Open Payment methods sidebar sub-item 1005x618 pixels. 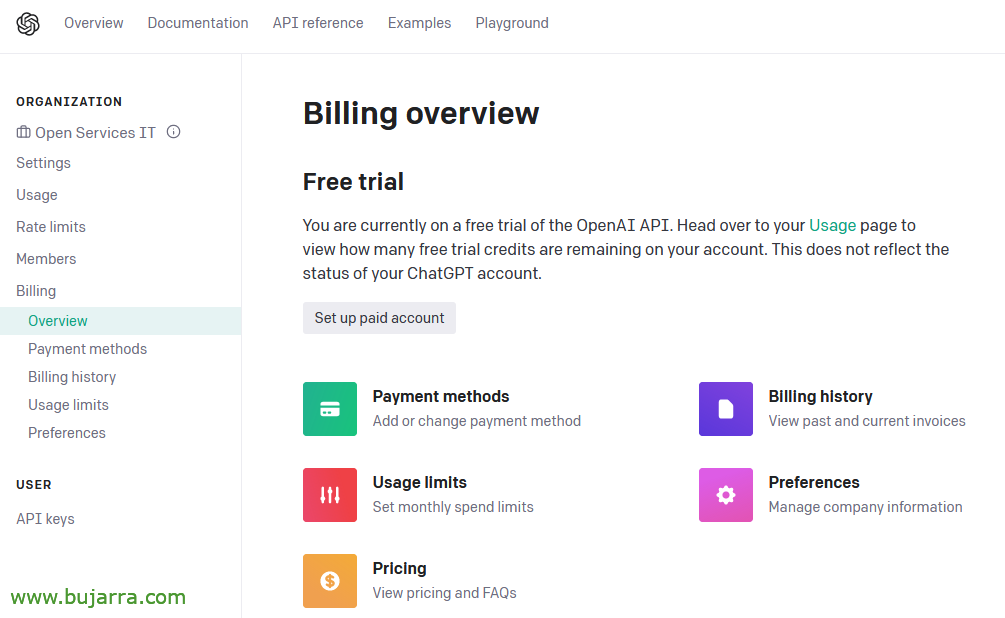[x=88, y=349]
